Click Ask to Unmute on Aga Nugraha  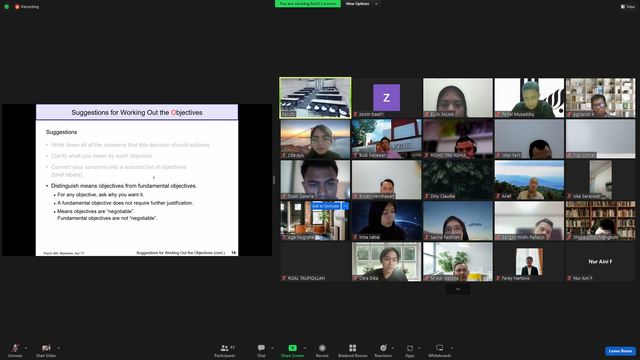[x=326, y=206]
